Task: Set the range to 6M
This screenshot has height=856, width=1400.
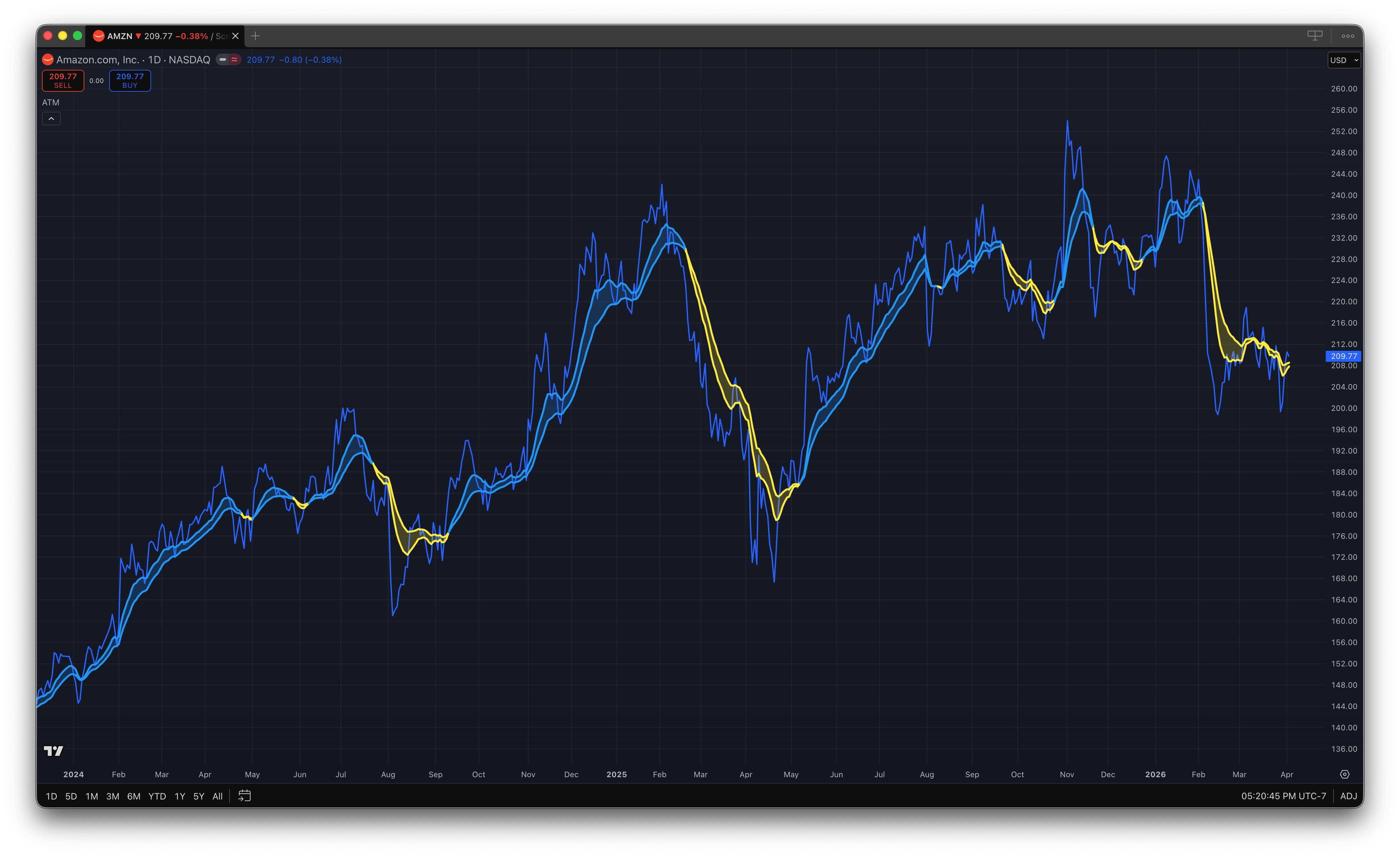Action: click(134, 796)
